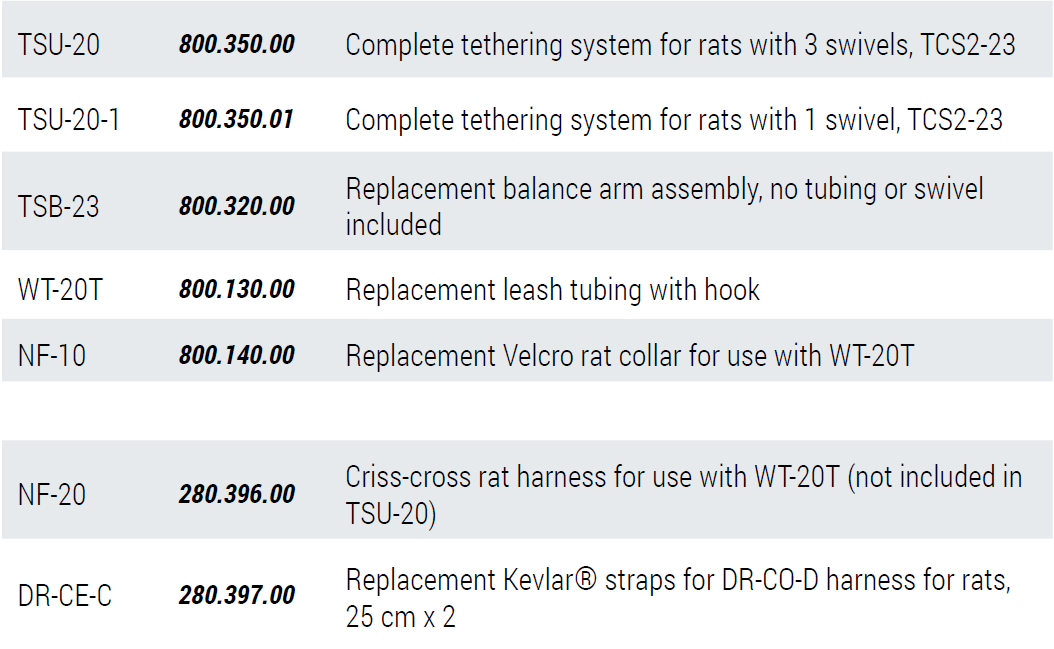Click catalog number 800.350.01
Viewport: 1054px width, 649px height.
coord(237,120)
